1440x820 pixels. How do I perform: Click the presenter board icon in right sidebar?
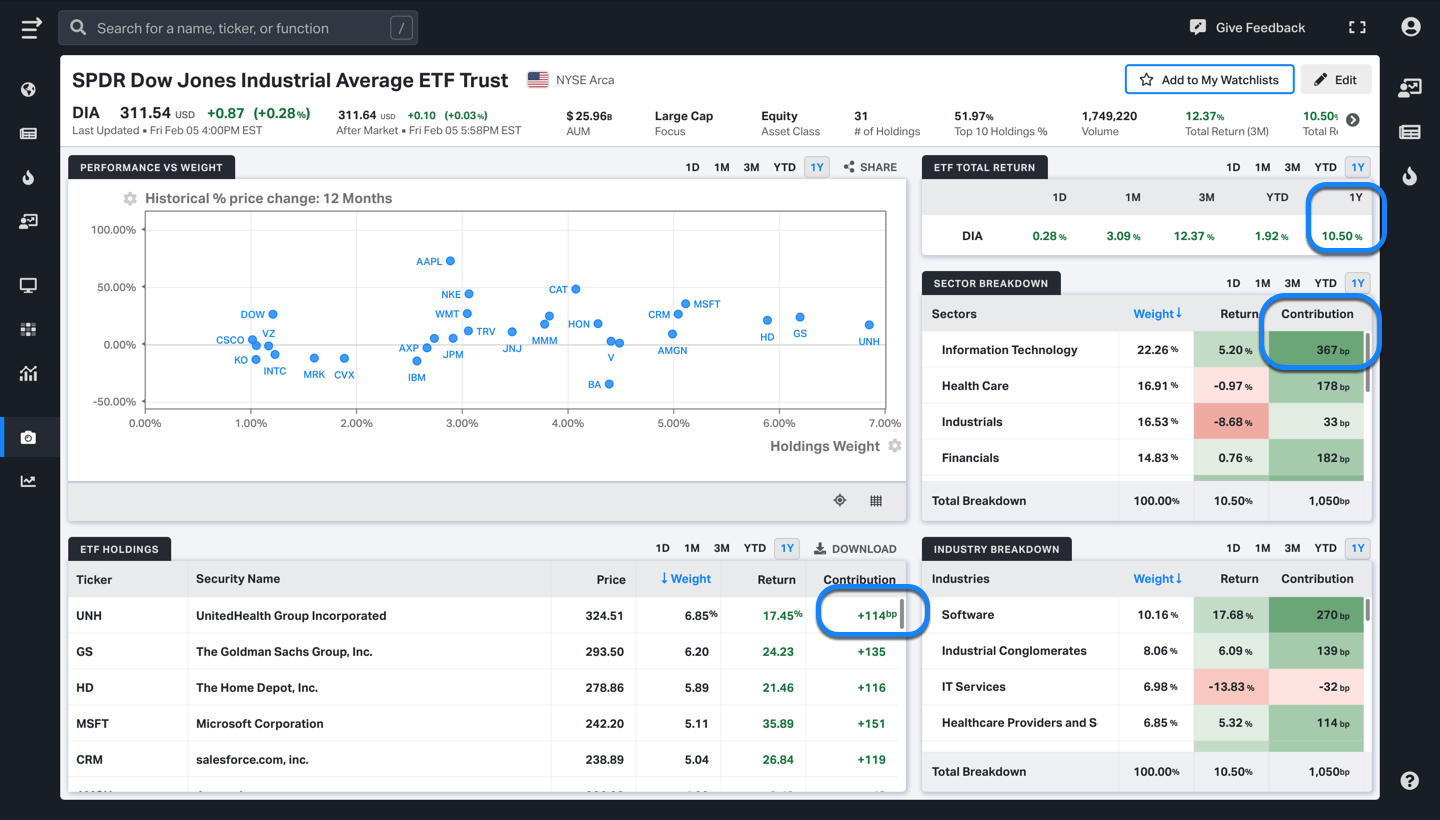click(x=1410, y=88)
